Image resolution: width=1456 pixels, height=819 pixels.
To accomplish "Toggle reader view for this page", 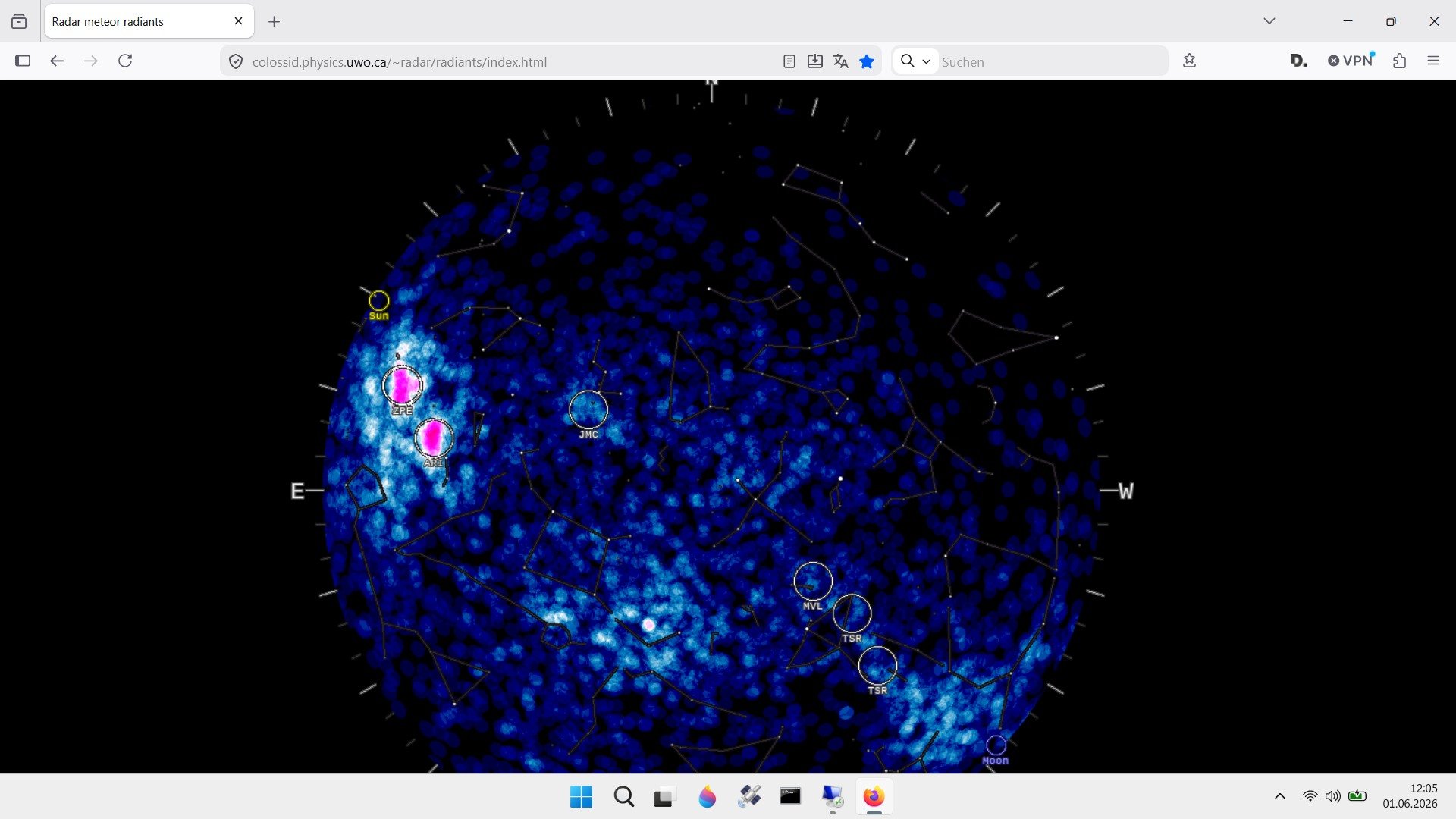I will (789, 61).
